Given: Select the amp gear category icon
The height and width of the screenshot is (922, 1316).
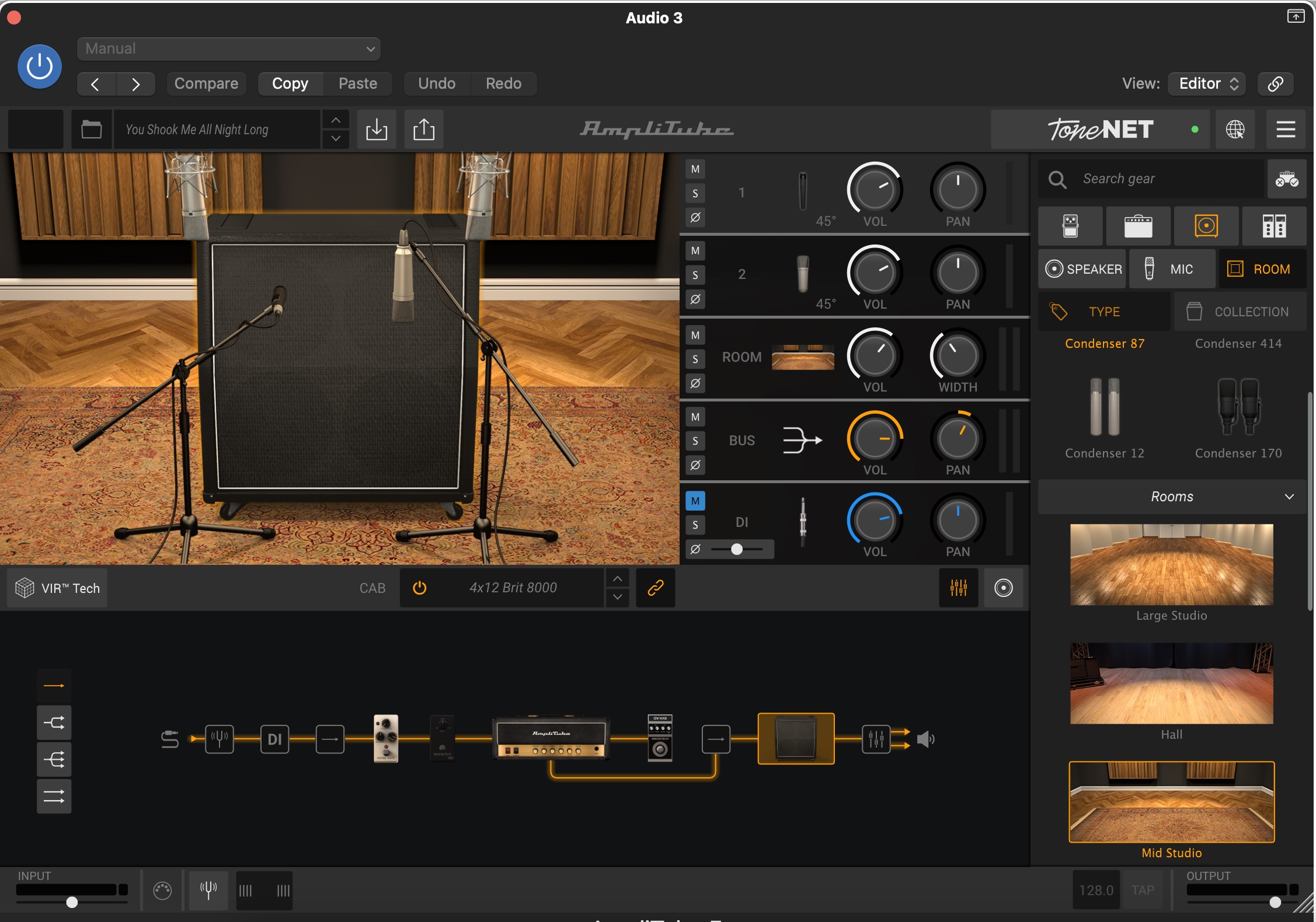Looking at the screenshot, I should coord(1138,226).
